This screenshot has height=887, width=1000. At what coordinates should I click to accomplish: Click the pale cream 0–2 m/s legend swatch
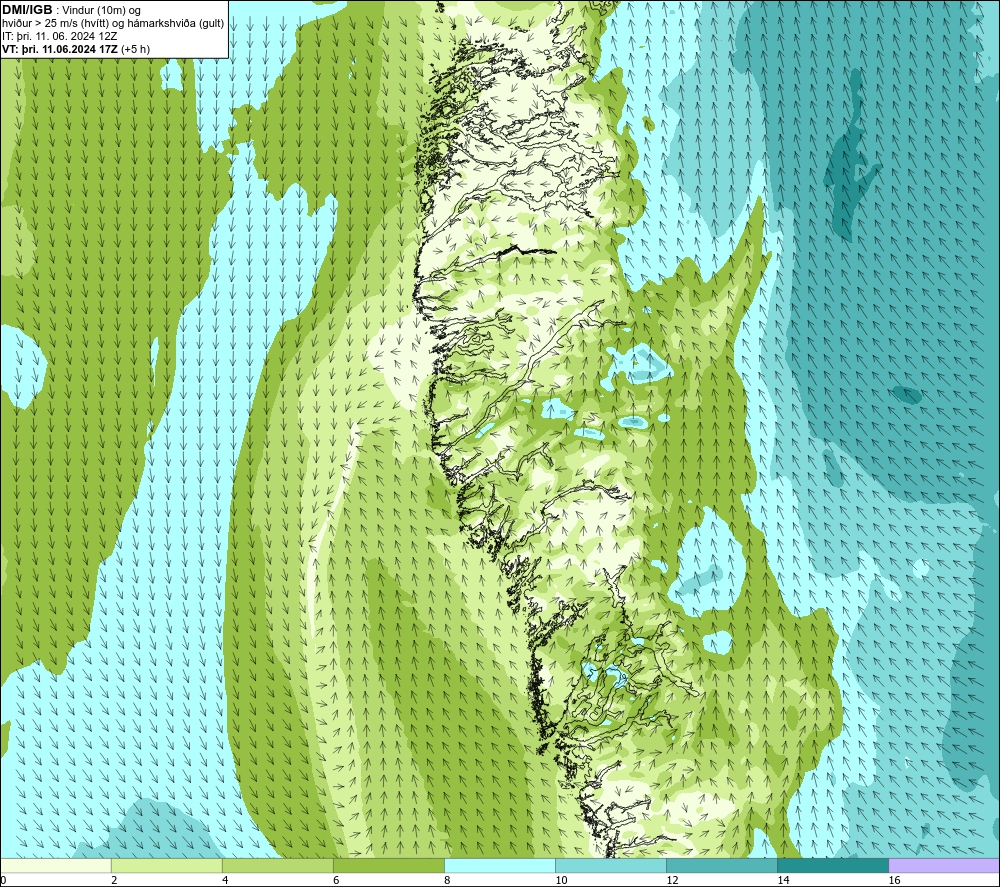pyautogui.click(x=56, y=865)
